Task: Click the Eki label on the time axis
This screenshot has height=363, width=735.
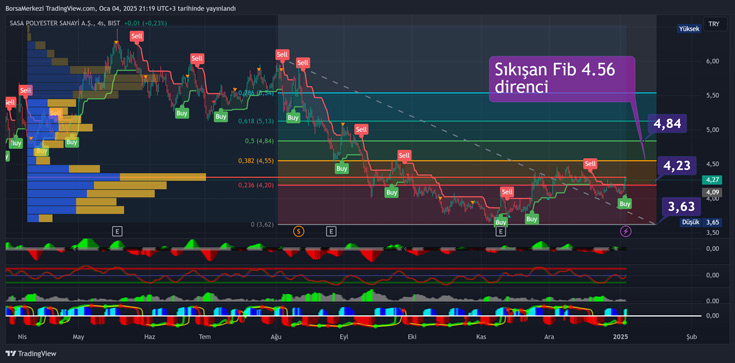Action: (x=412, y=337)
